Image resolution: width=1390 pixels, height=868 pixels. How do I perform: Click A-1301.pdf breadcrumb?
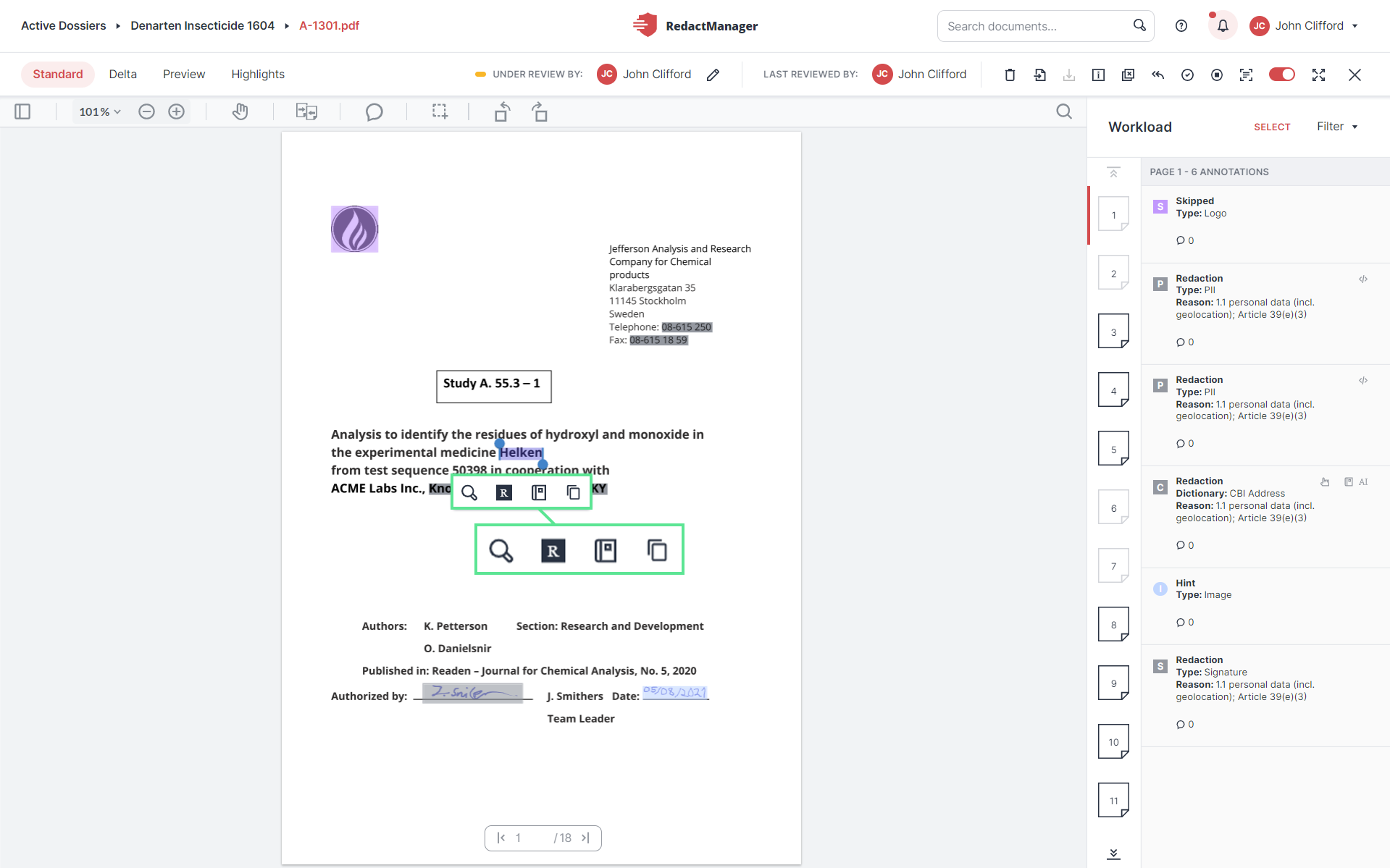click(x=329, y=25)
